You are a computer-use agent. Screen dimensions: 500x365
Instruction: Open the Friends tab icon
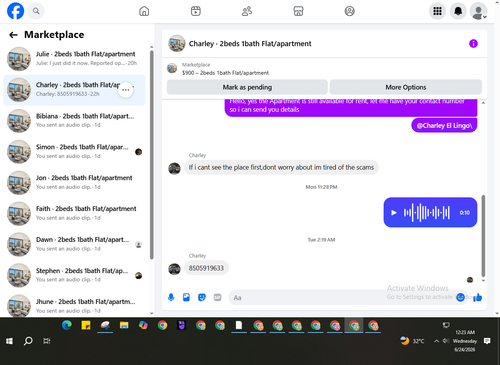pos(247,11)
